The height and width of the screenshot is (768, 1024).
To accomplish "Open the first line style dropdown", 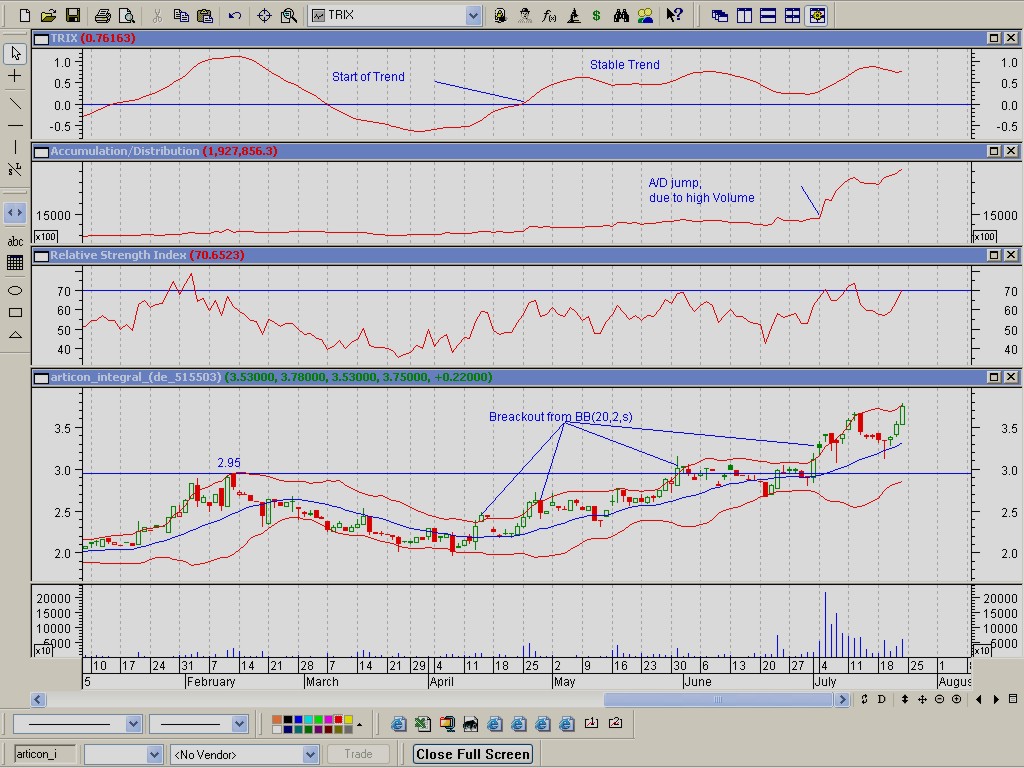I will pos(133,723).
